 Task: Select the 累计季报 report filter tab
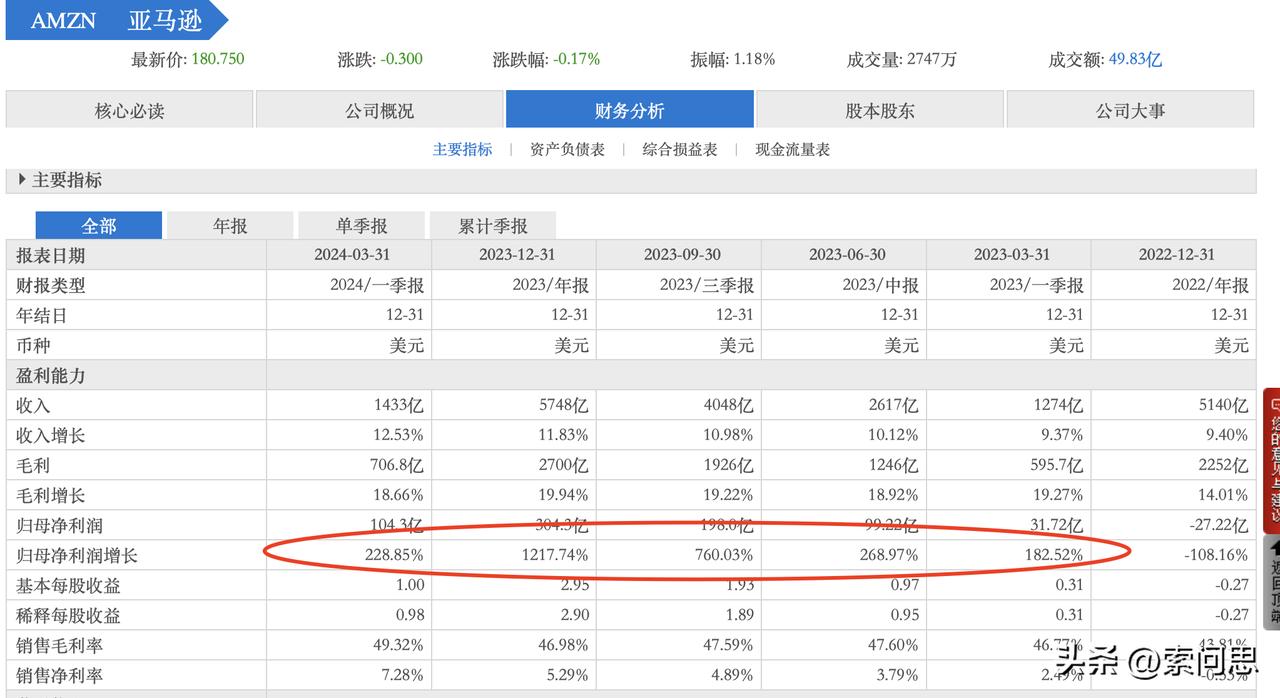(493, 226)
